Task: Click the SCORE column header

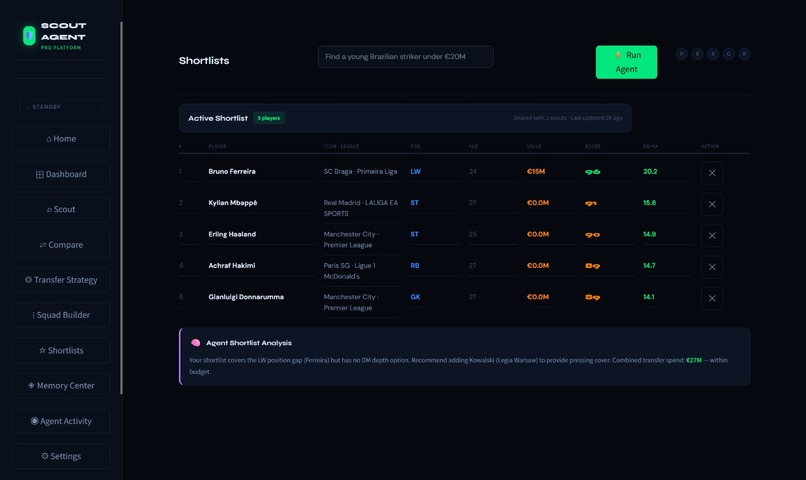Action: 593,146
